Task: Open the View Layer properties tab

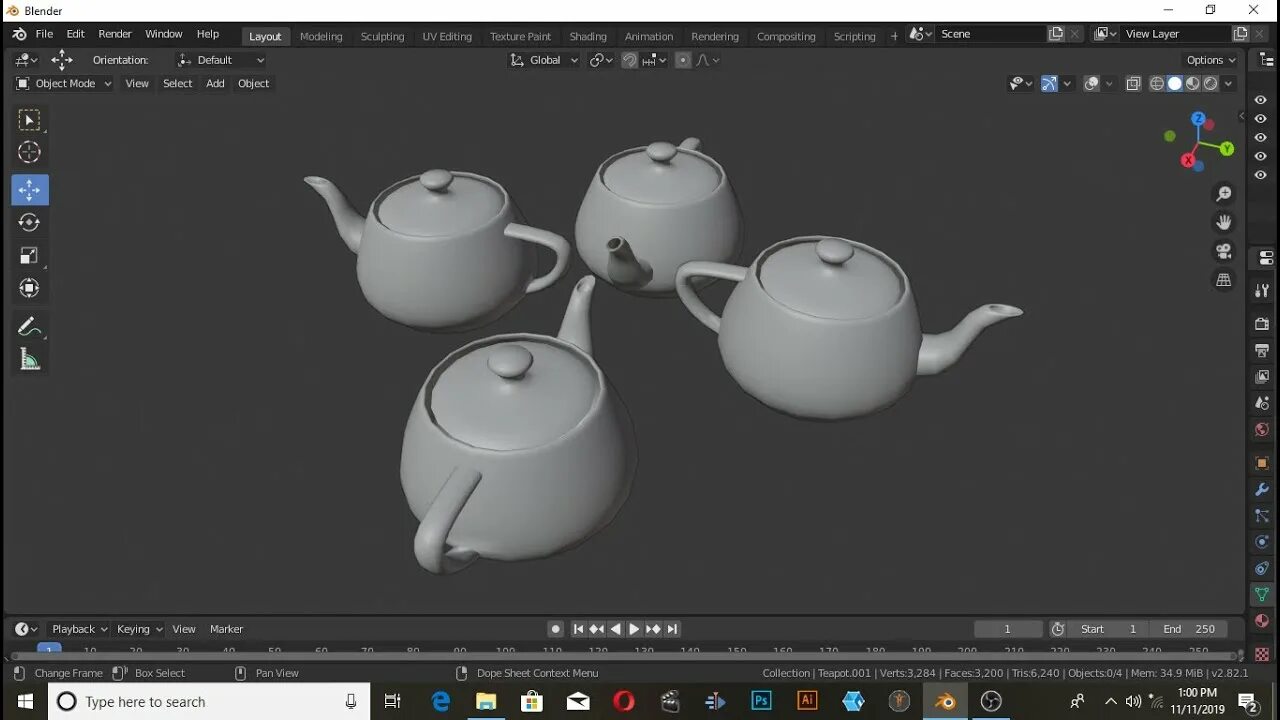Action: pyautogui.click(x=1262, y=377)
